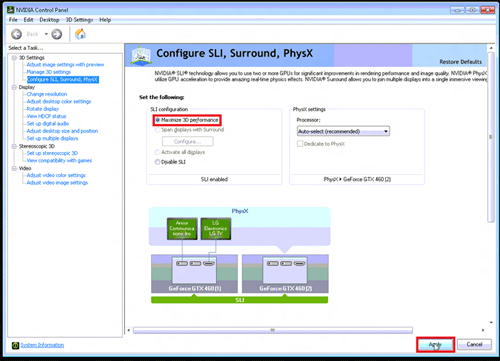The height and width of the screenshot is (361, 500).
Task: Click the green SLI bridge bar
Action: point(240,300)
